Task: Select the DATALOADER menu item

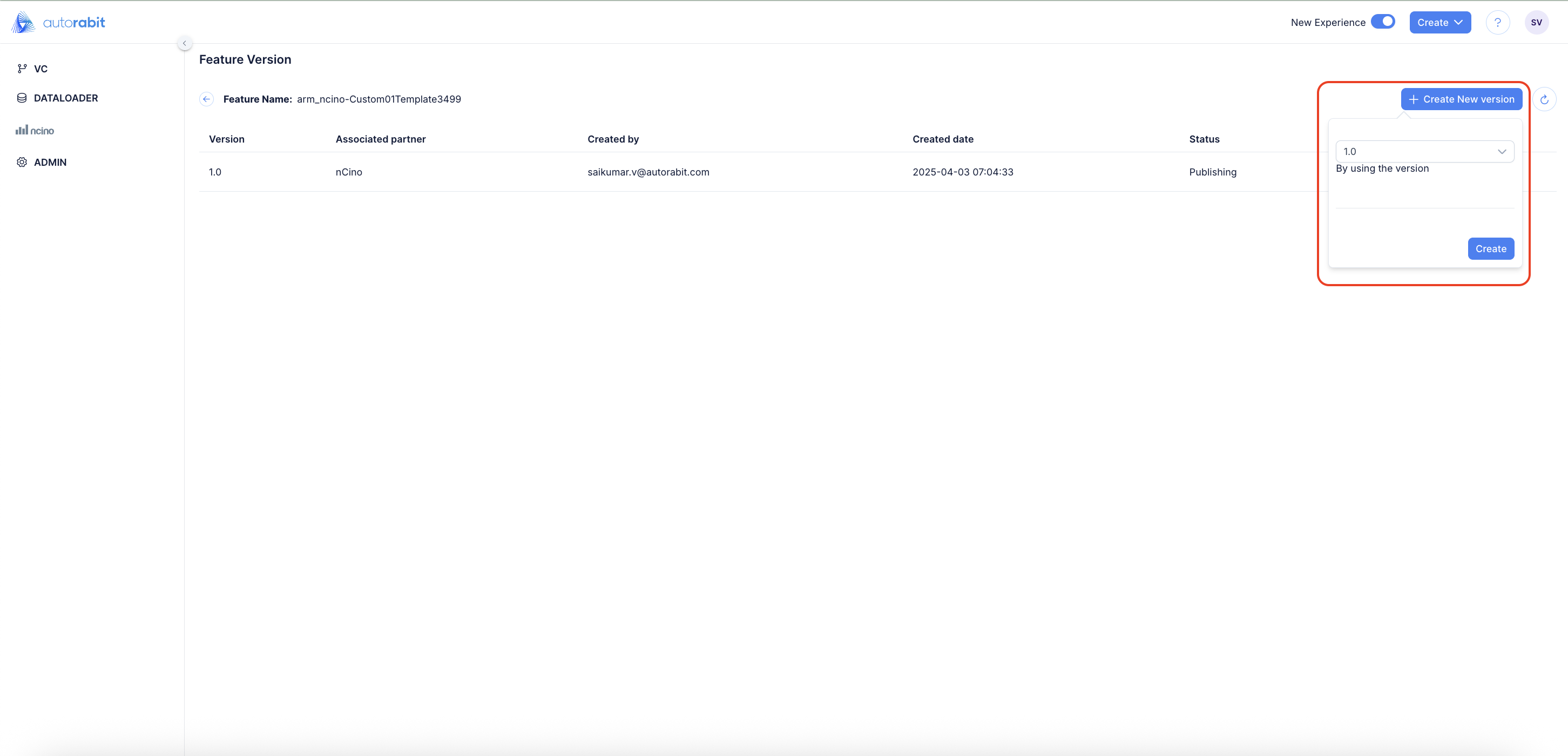Action: (x=66, y=98)
